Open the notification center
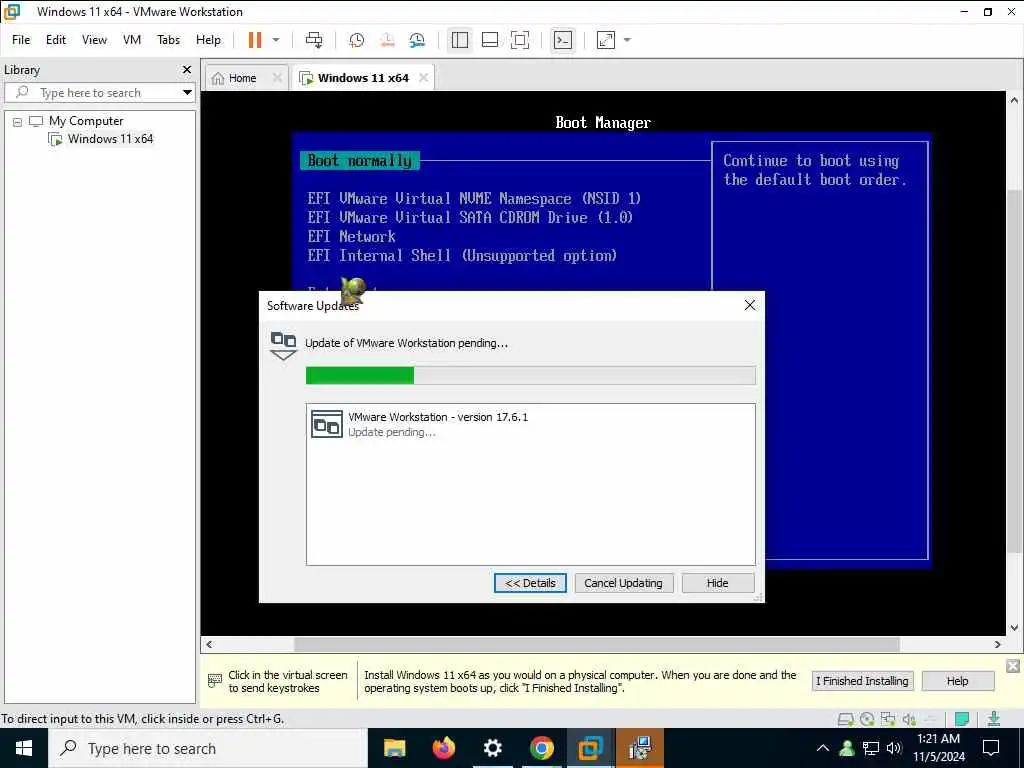 991,748
